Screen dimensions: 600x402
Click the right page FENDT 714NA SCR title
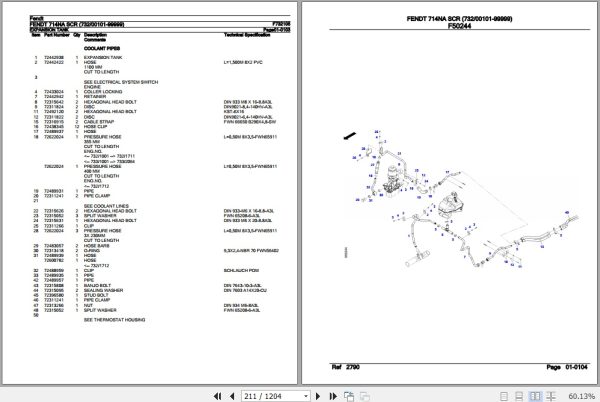[x=459, y=19]
